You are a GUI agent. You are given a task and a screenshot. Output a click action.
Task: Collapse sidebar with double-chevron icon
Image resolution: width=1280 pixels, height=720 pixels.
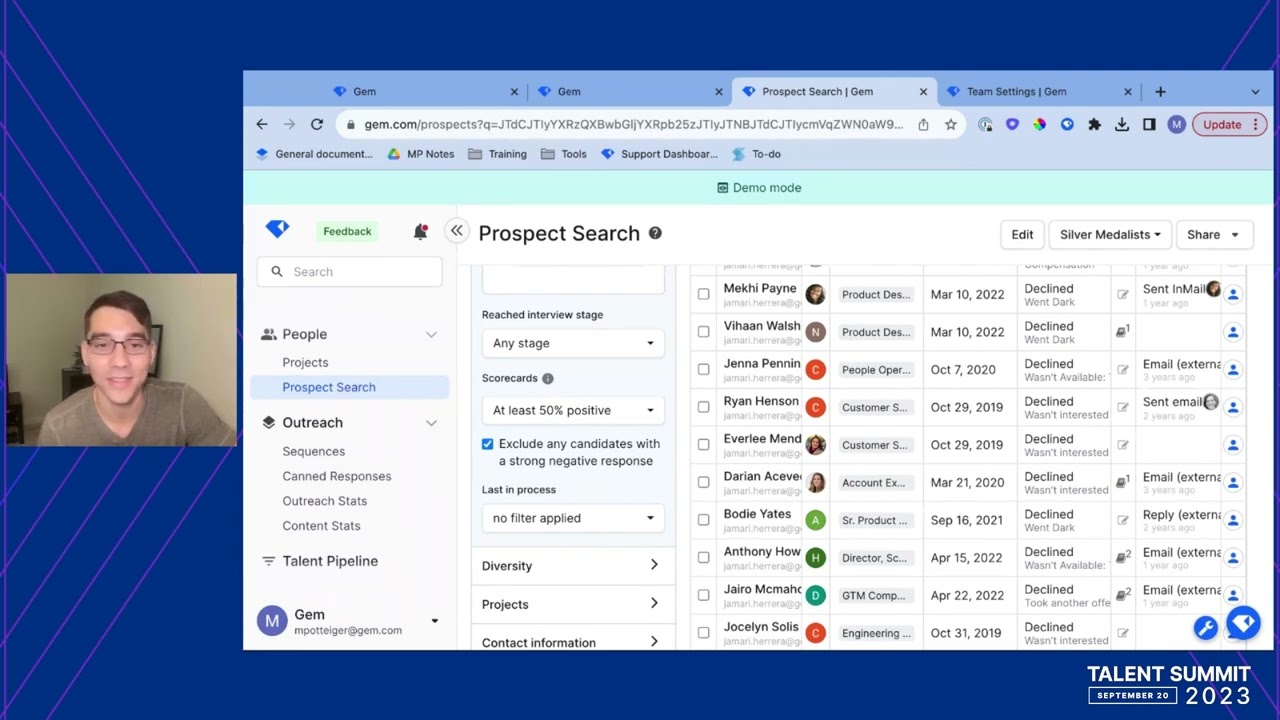tap(457, 231)
